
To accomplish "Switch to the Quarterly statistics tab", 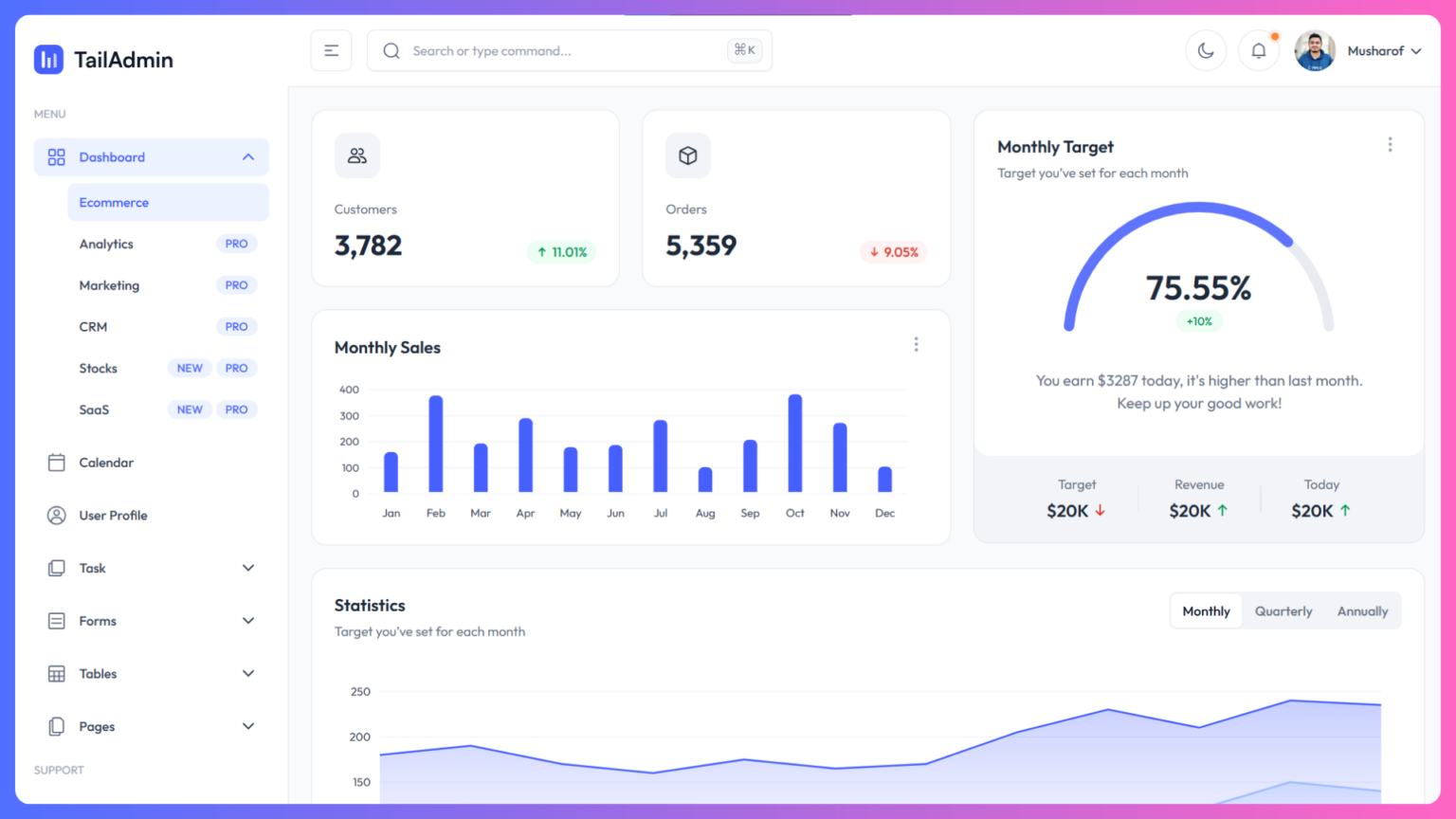I will (x=1283, y=610).
